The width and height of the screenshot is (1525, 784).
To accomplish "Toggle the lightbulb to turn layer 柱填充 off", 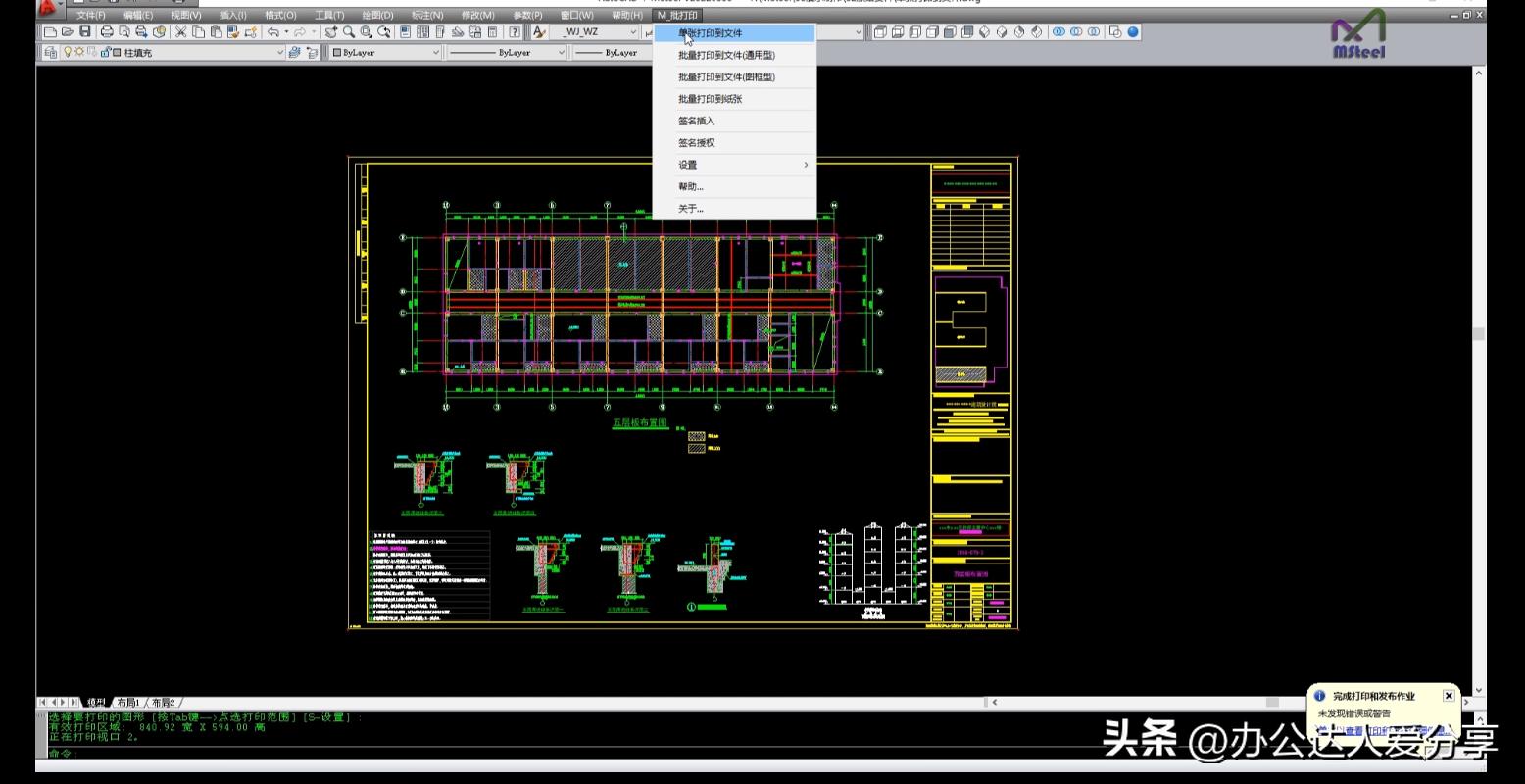I will (68, 53).
